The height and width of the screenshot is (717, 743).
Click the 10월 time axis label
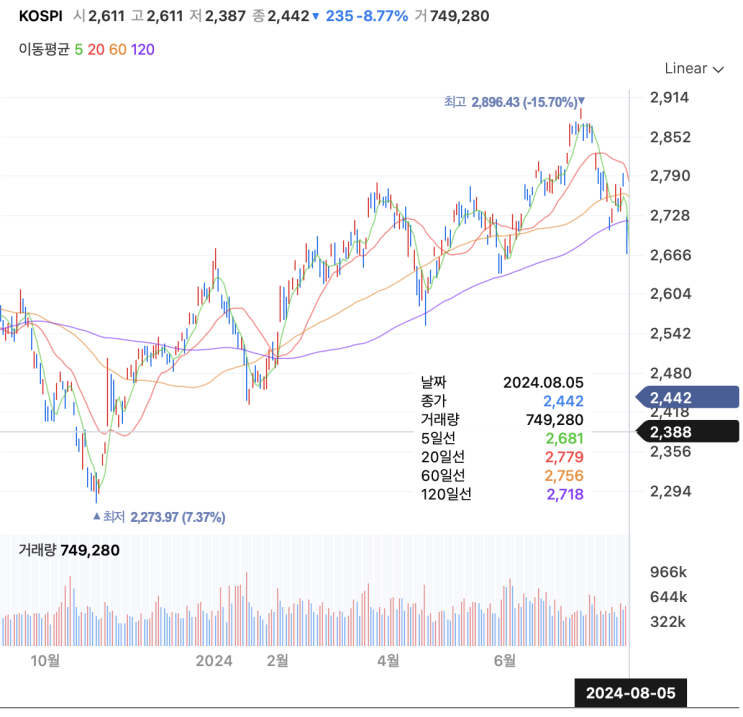45,660
